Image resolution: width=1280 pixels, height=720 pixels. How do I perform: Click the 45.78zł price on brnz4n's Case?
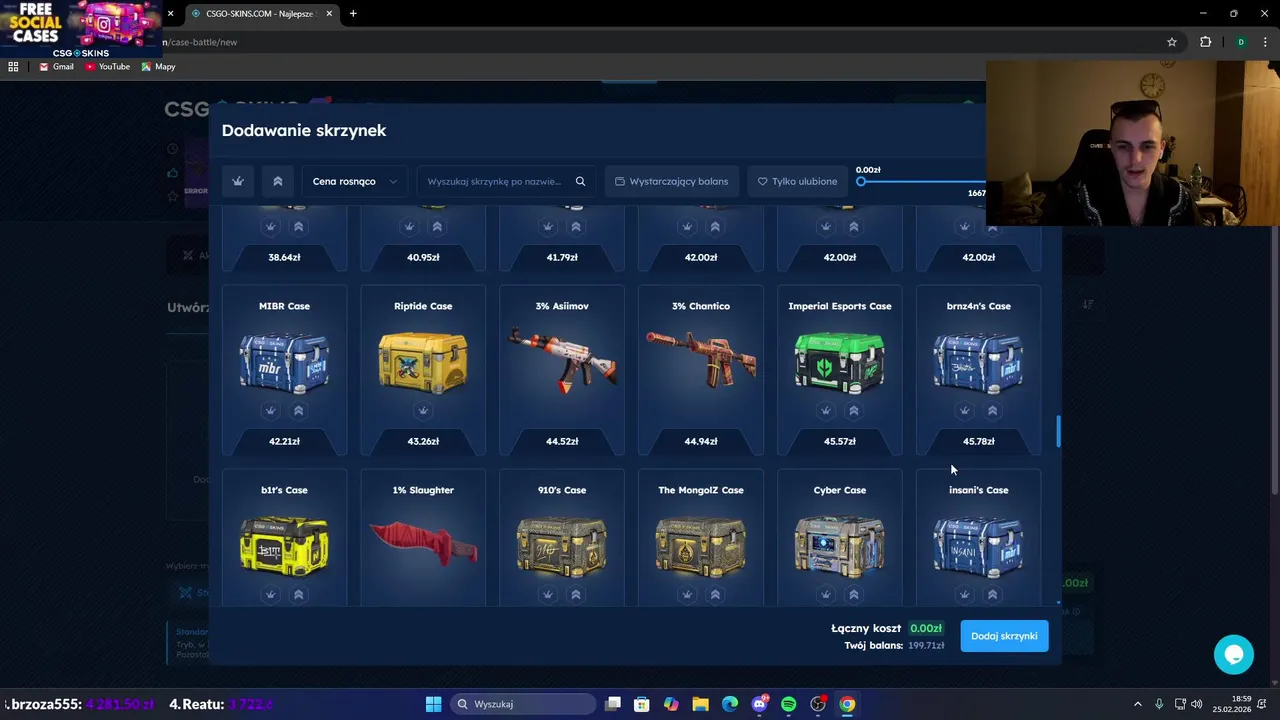click(x=979, y=441)
